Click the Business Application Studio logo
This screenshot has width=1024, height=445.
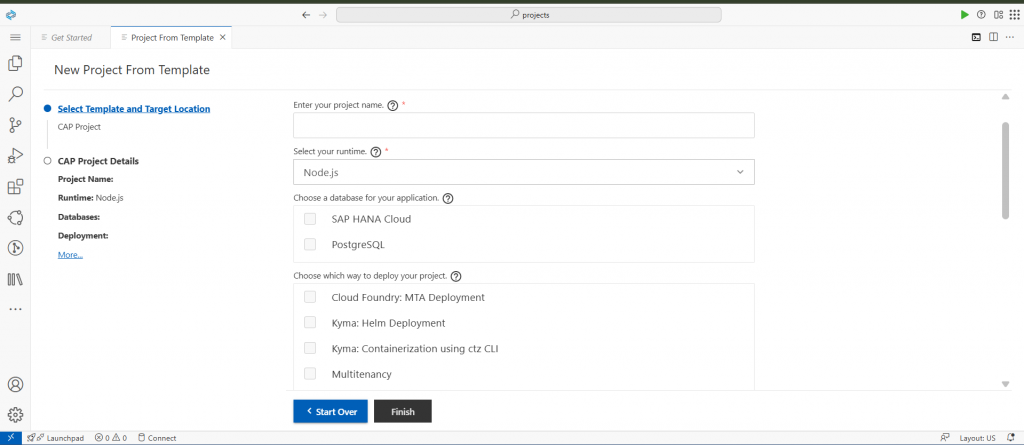(10, 14)
